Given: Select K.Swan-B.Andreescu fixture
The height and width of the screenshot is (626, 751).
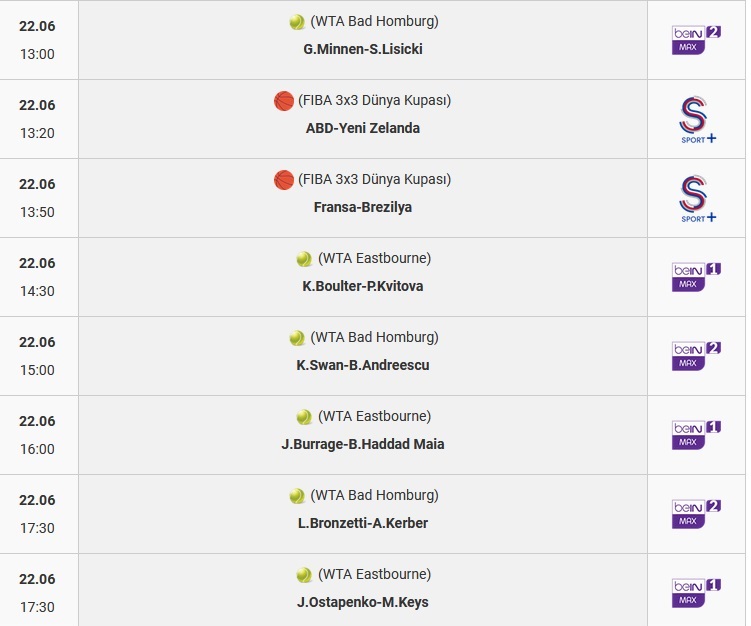Looking at the screenshot, I should coord(363,365).
